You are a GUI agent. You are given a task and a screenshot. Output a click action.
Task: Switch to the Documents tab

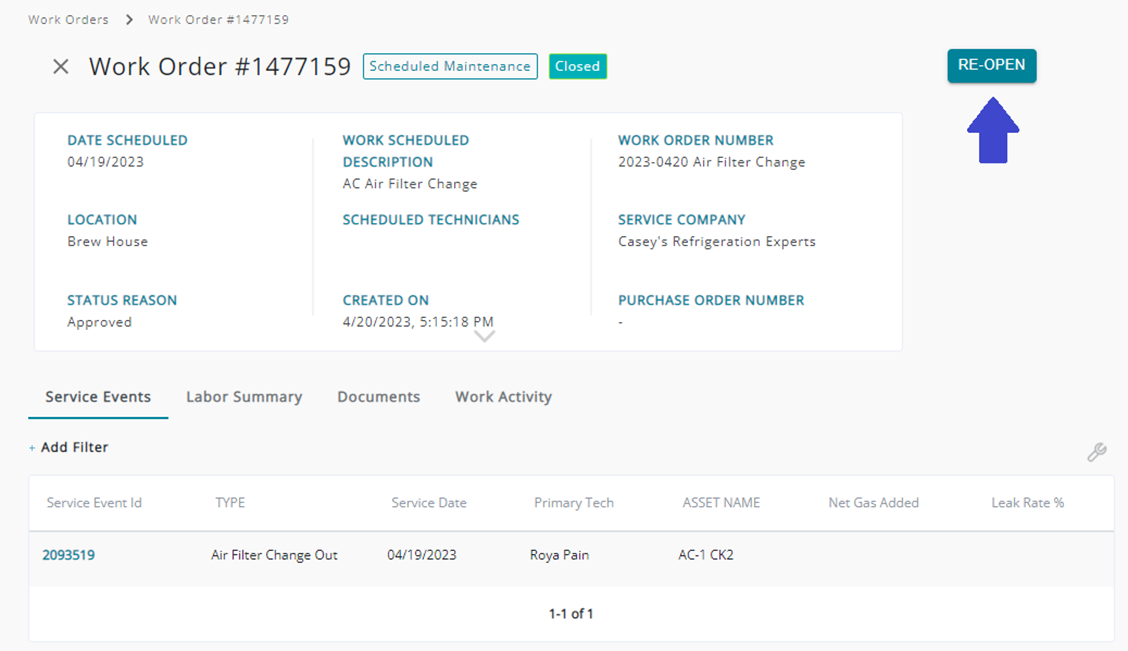[378, 397]
